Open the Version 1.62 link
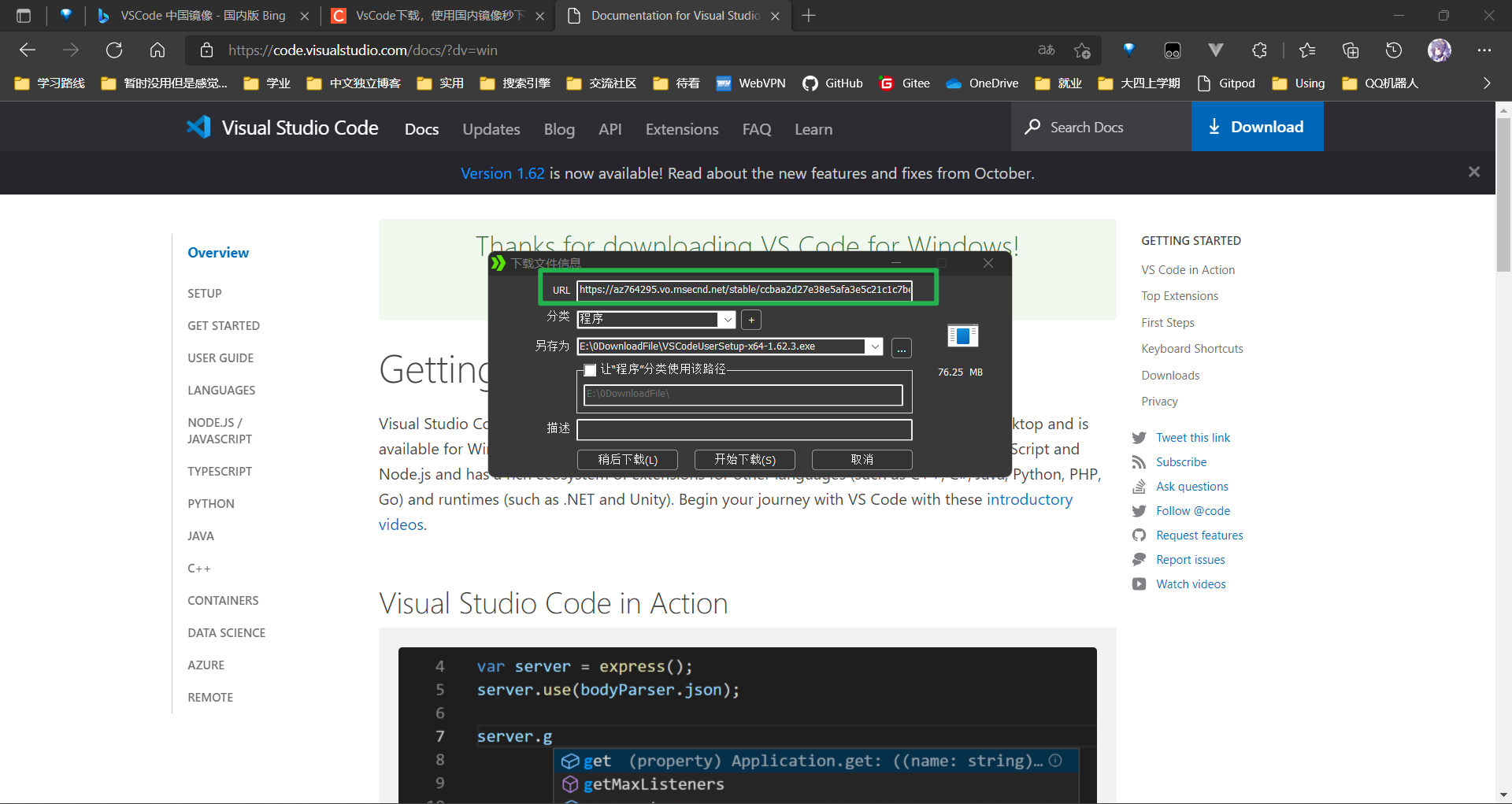Screen dimensions: 1512x804 pyautogui.click(x=502, y=173)
